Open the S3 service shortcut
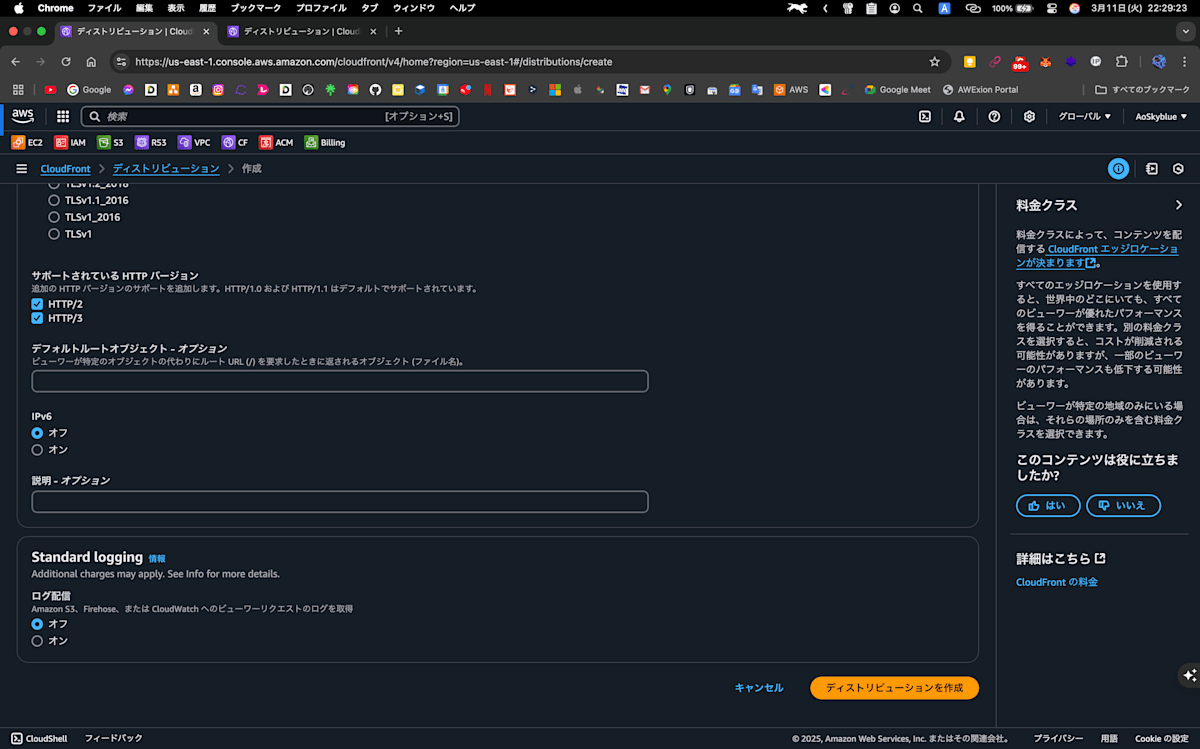This screenshot has height=749, width=1200. tap(110, 142)
